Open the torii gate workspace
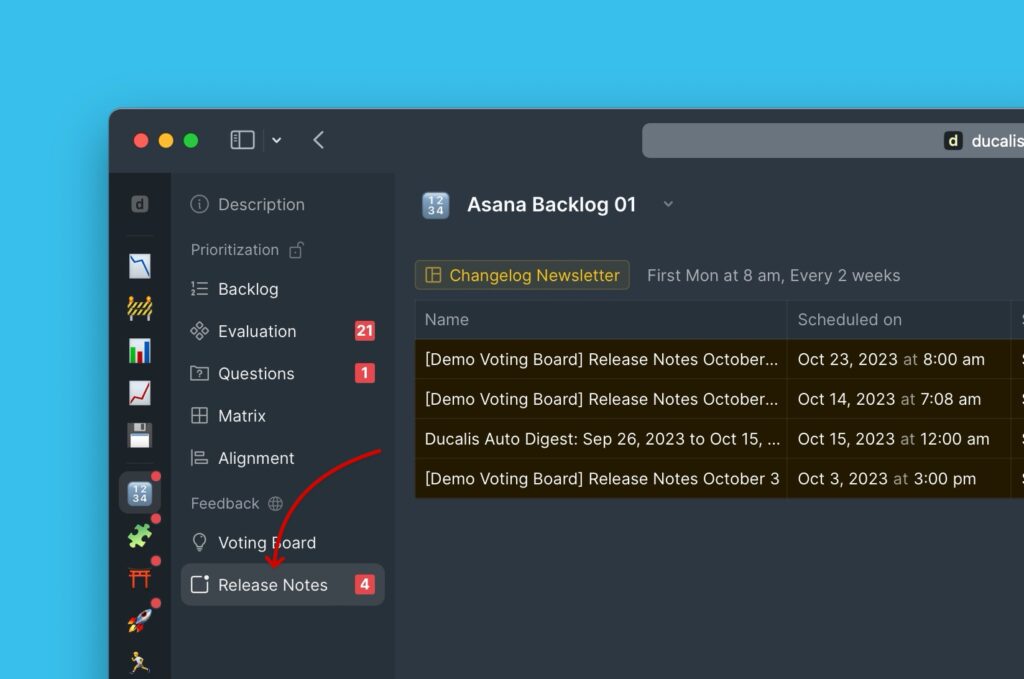1024x679 pixels. pos(140,577)
